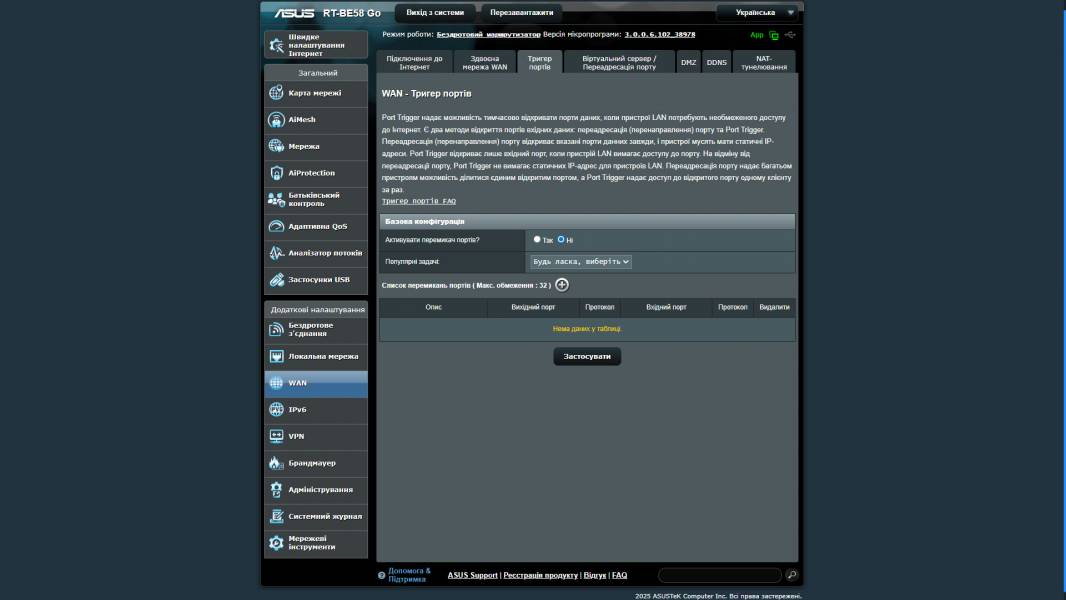Select the 'Ні' radio to disable port trigger
This screenshot has height=600, width=1066.
(x=561, y=239)
